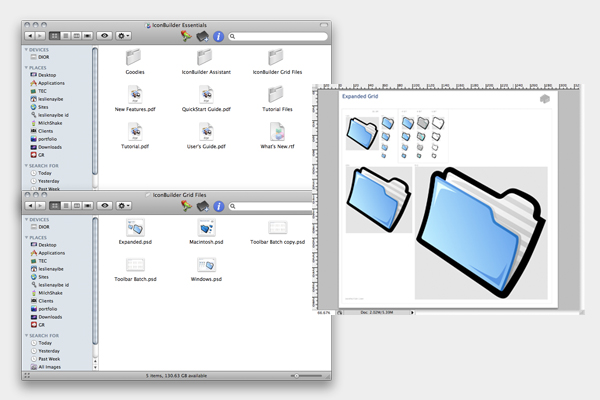This screenshot has height=400, width=600.
Task: Click the dark folder icon in Essentials toolbar
Action: click(202, 36)
